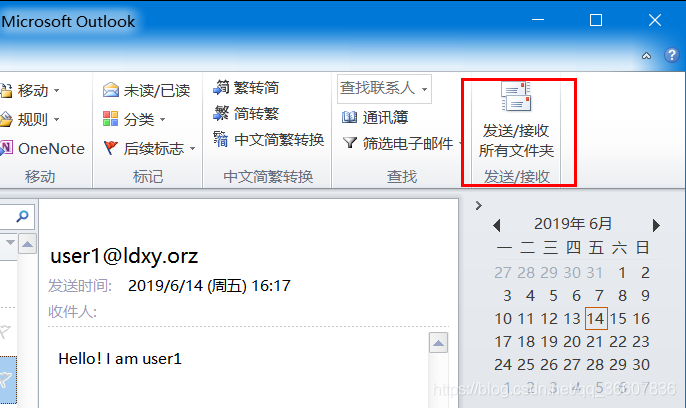Image resolution: width=686 pixels, height=408 pixels.
Task: Collapse the ribbon using the caret icon
Action: click(646, 56)
